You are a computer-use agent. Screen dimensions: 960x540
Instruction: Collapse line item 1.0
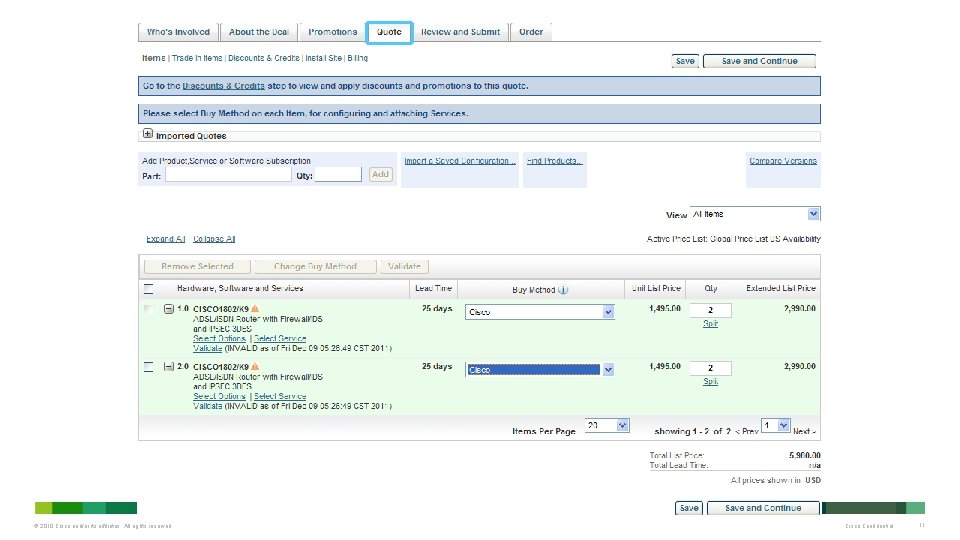[168, 309]
